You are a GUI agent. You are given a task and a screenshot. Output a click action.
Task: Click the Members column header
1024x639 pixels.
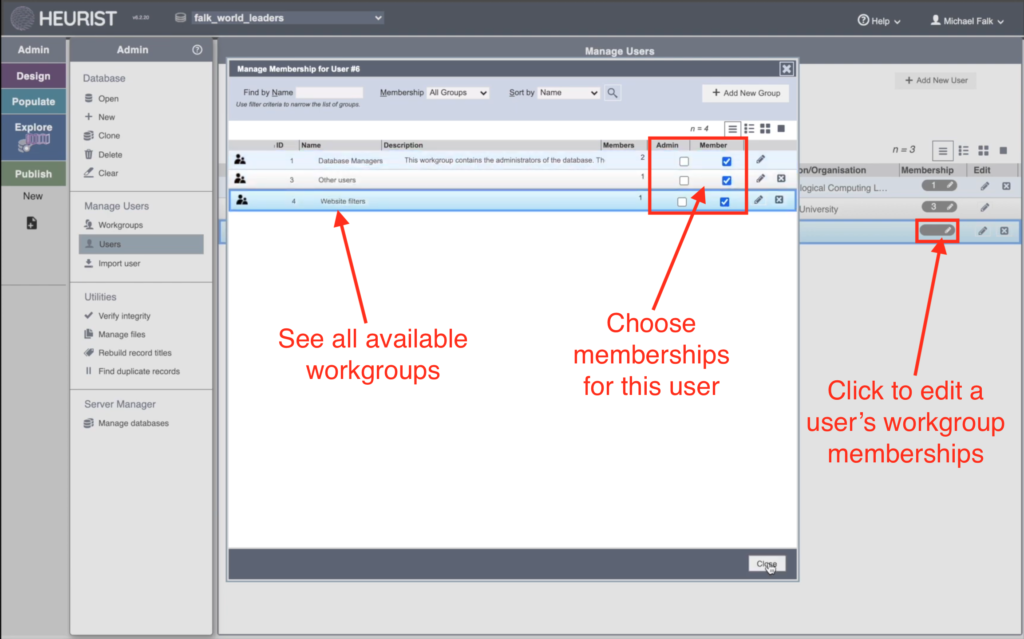tap(618, 145)
